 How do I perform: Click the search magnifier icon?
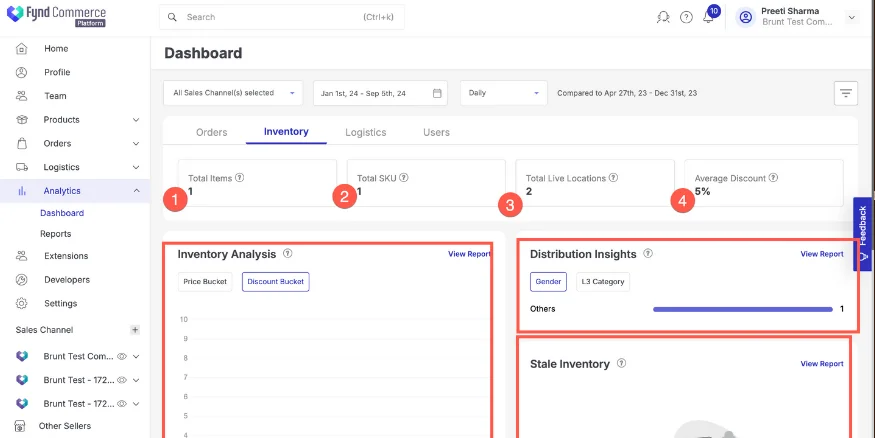coord(172,17)
